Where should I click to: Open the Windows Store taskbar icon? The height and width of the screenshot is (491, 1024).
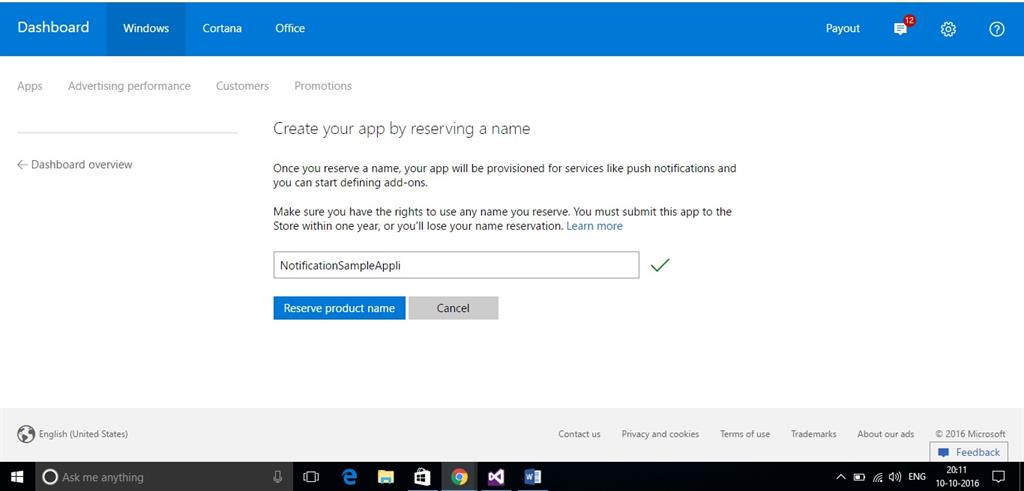point(422,477)
